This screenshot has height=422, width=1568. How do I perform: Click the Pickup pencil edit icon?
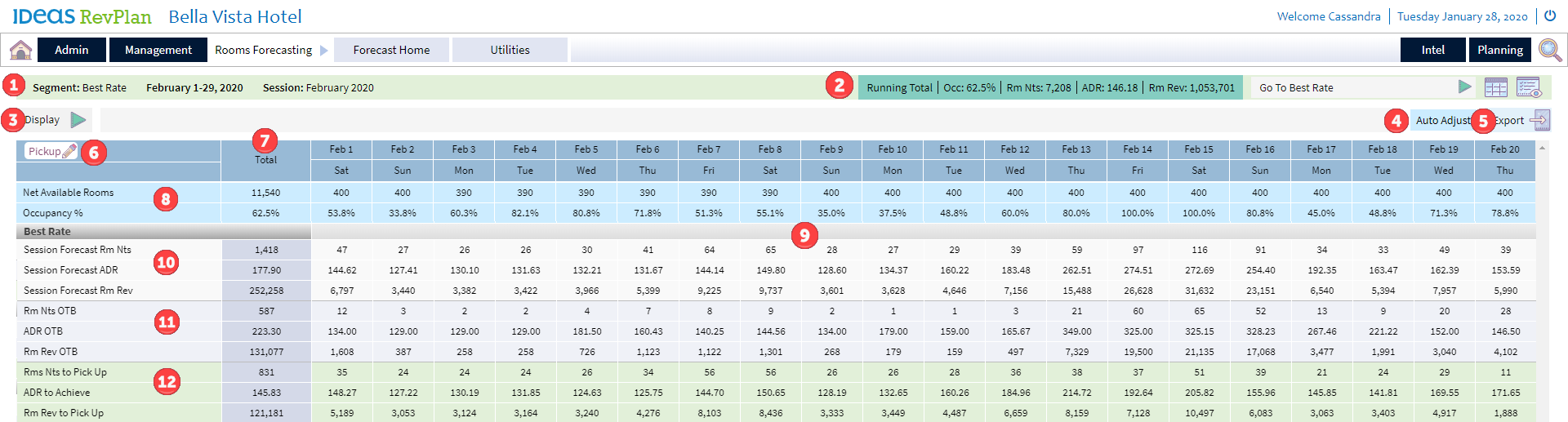pyautogui.click(x=69, y=151)
